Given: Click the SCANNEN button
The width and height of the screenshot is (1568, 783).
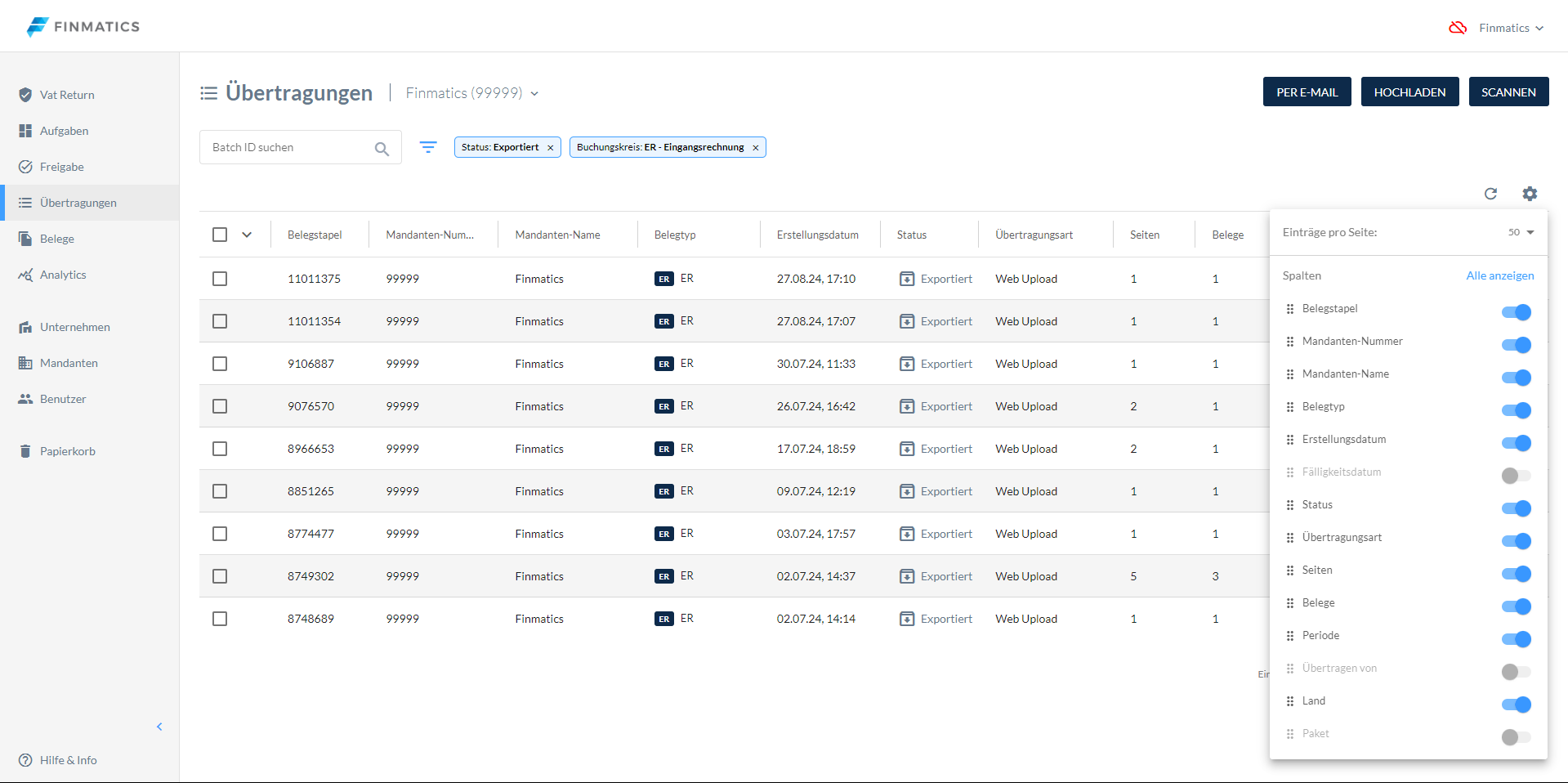Looking at the screenshot, I should click(x=1509, y=92).
